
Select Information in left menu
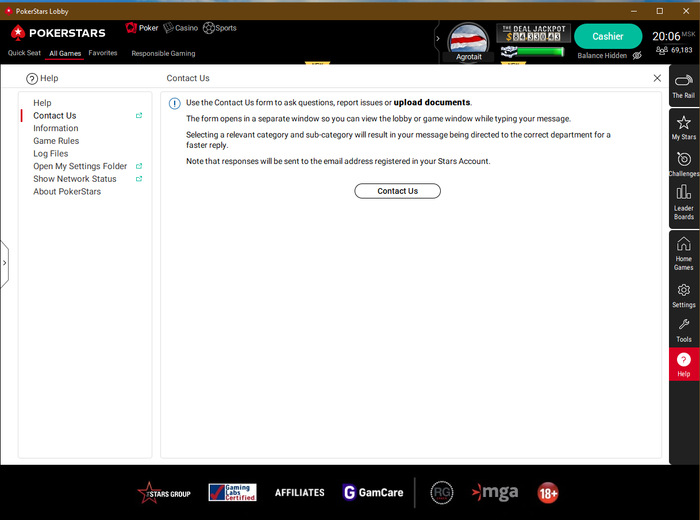click(x=56, y=128)
